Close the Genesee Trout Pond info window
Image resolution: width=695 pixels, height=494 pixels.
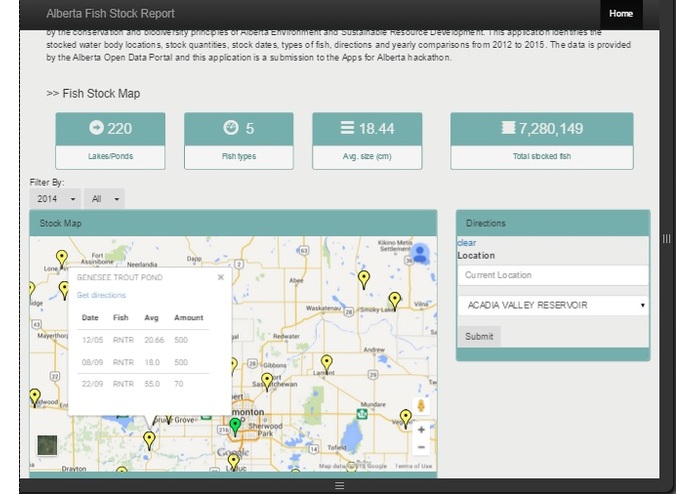pos(221,277)
